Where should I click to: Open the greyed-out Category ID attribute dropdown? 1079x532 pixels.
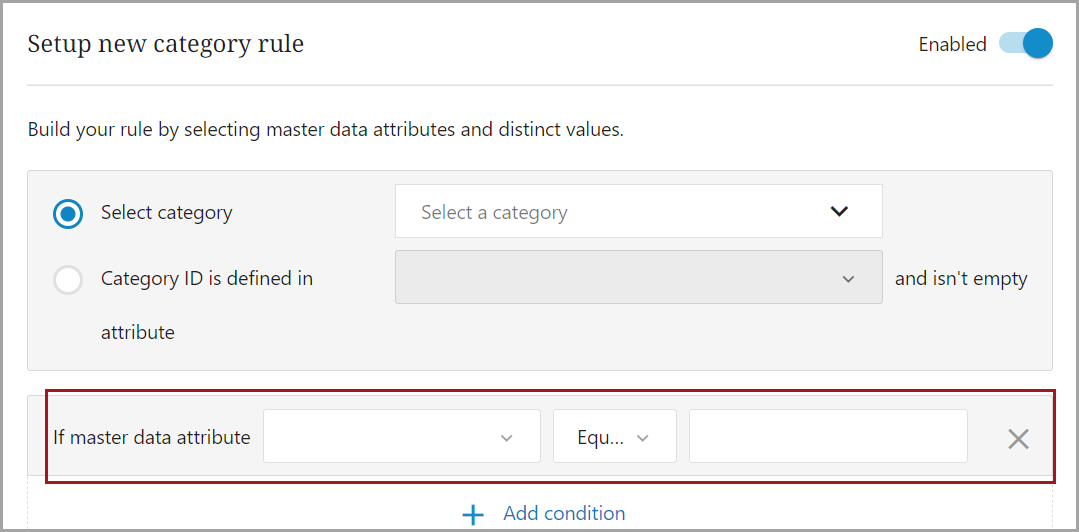coord(638,277)
